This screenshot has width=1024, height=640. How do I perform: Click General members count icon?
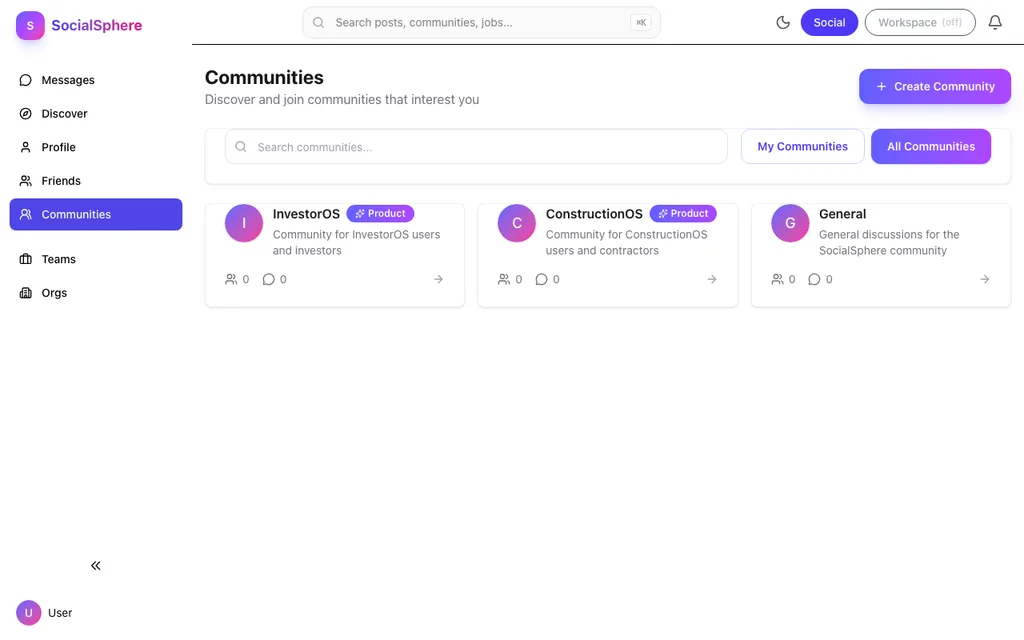tap(777, 280)
